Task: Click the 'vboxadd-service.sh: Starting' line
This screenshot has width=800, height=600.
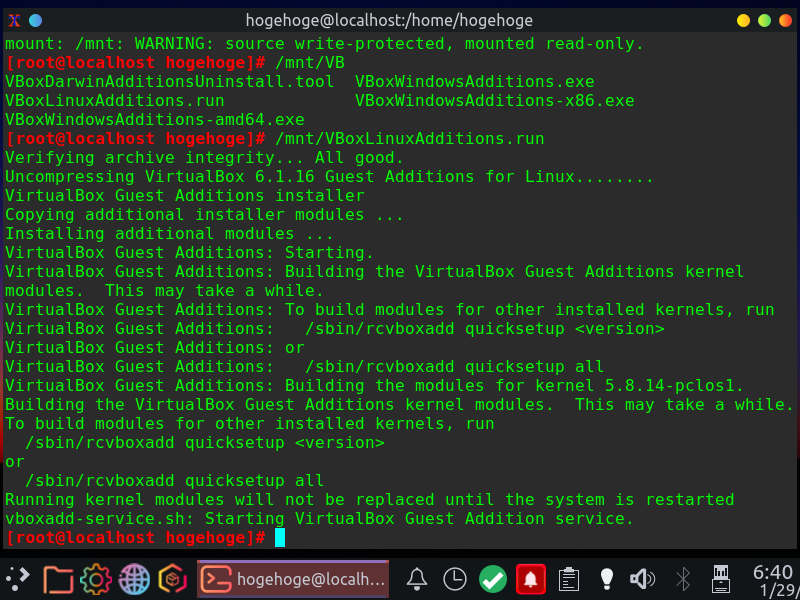Action: [x=319, y=518]
